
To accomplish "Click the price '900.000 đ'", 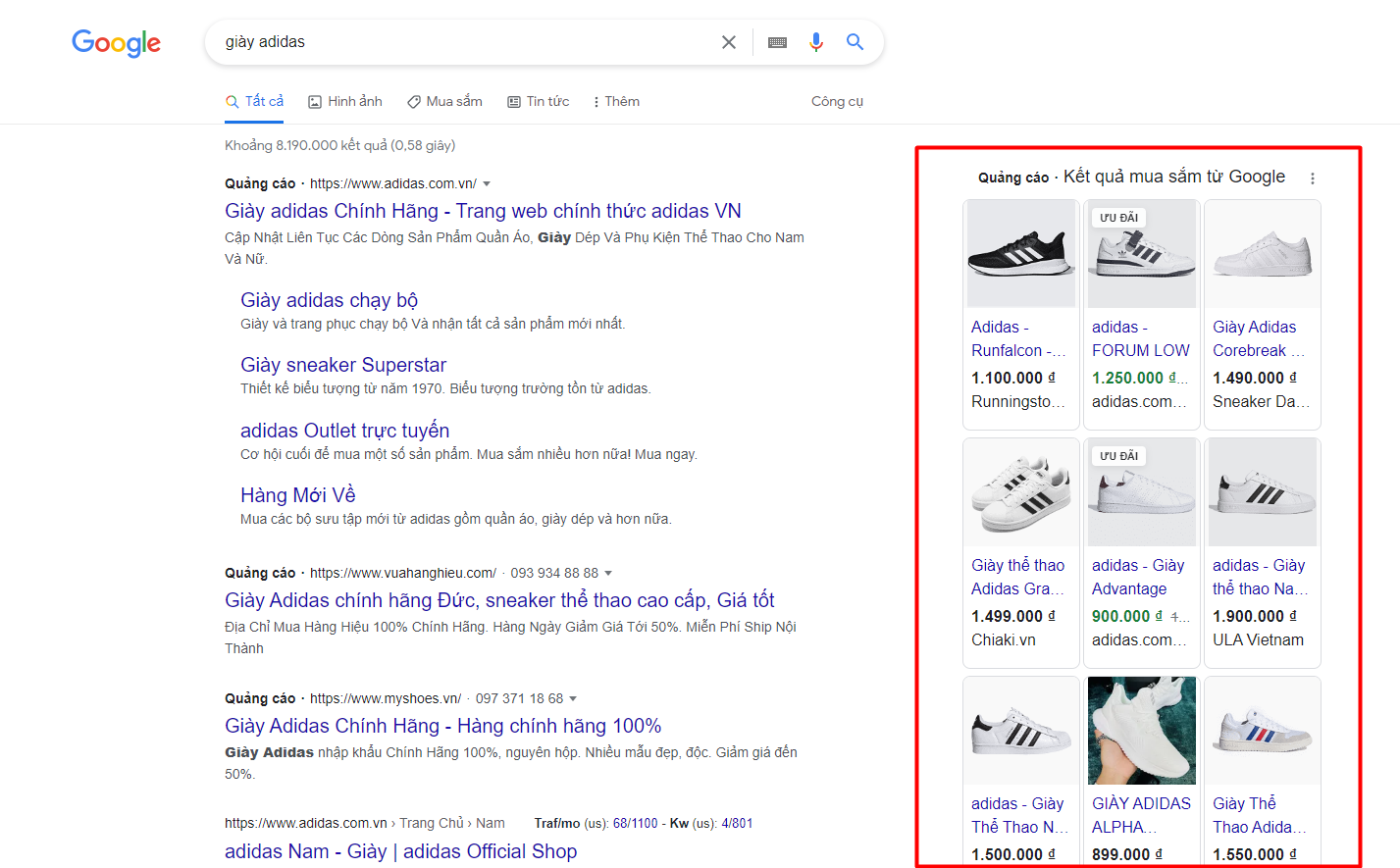I will [x=1127, y=616].
